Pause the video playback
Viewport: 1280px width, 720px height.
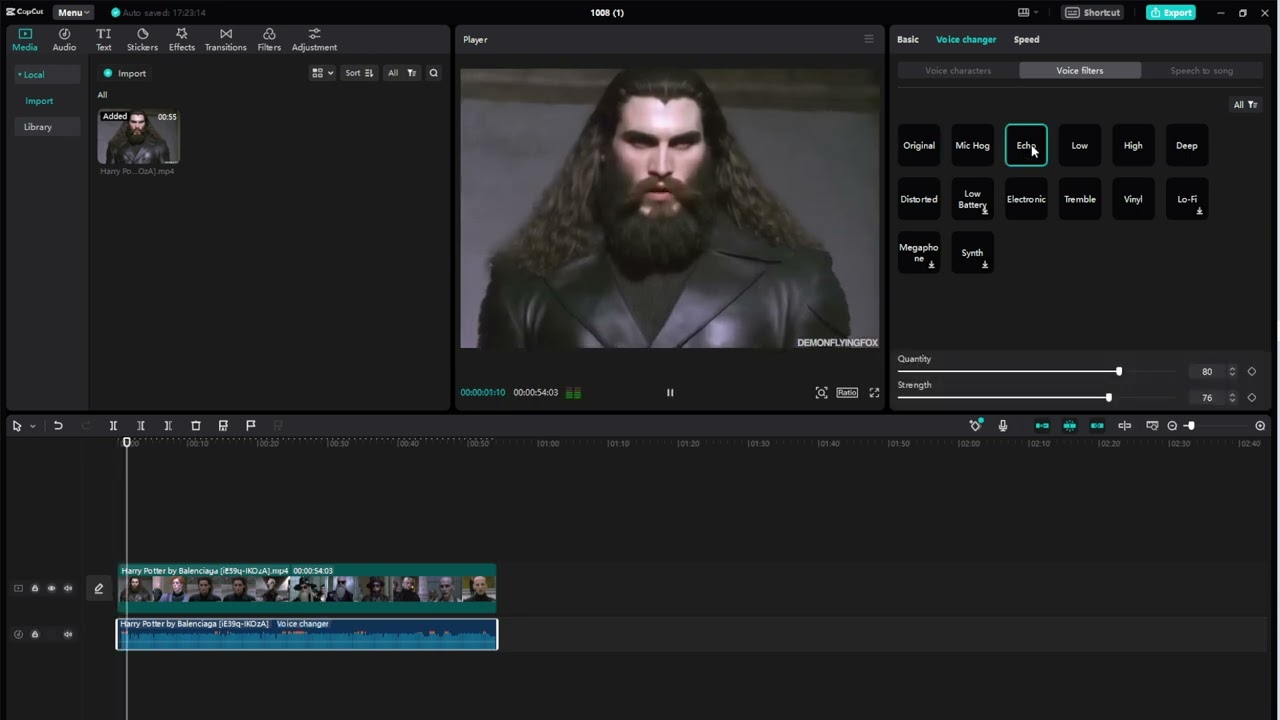[x=670, y=393]
